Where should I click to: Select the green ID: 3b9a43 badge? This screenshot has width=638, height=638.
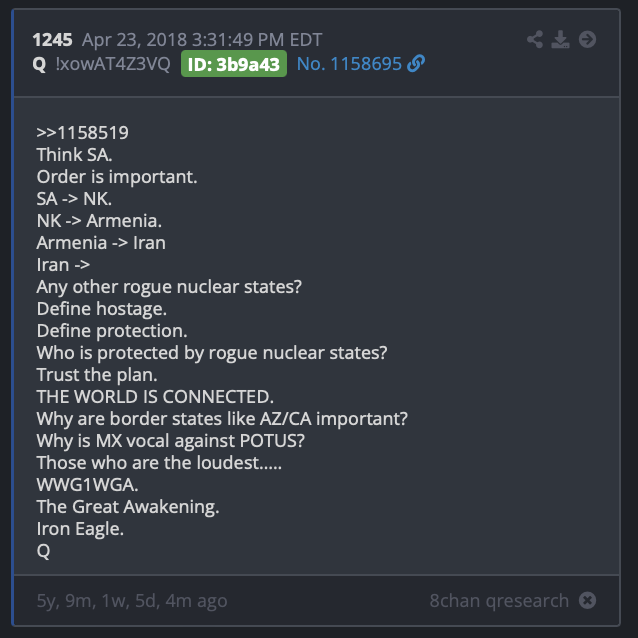[234, 64]
